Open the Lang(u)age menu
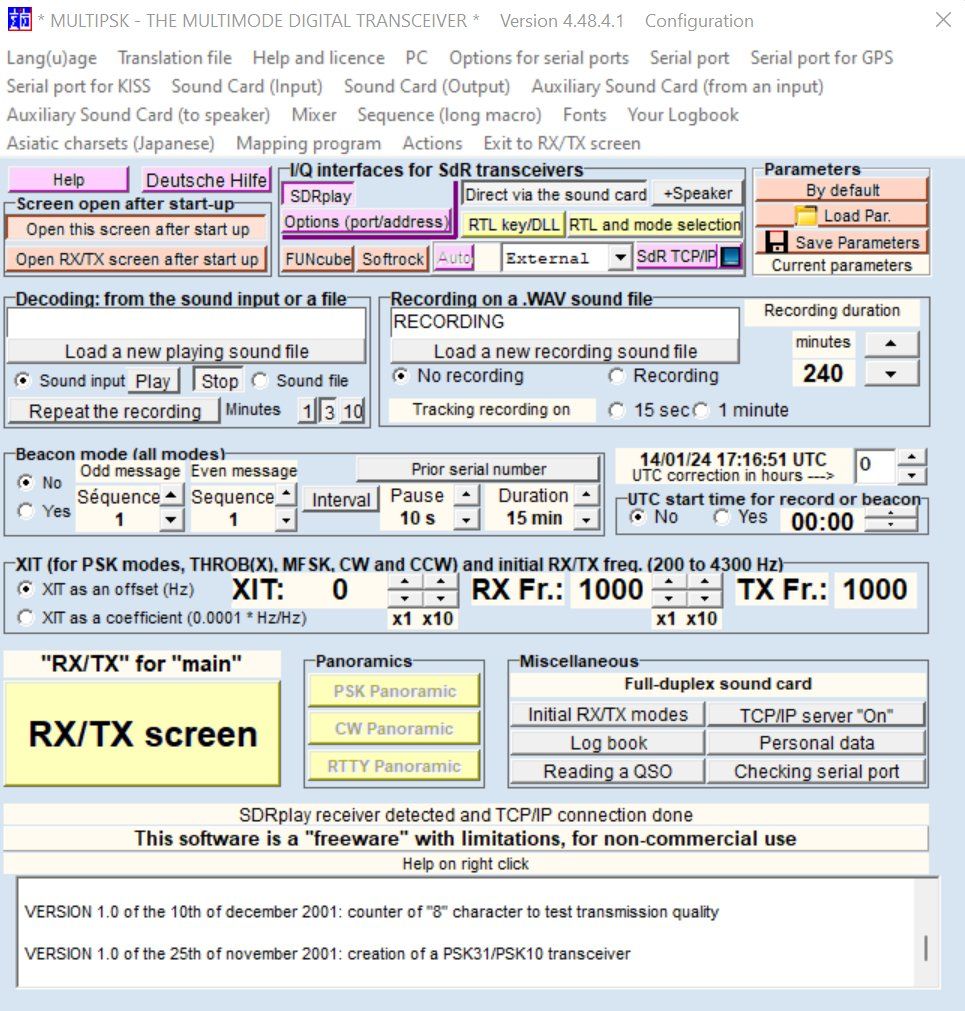965x1011 pixels. [x=52, y=57]
